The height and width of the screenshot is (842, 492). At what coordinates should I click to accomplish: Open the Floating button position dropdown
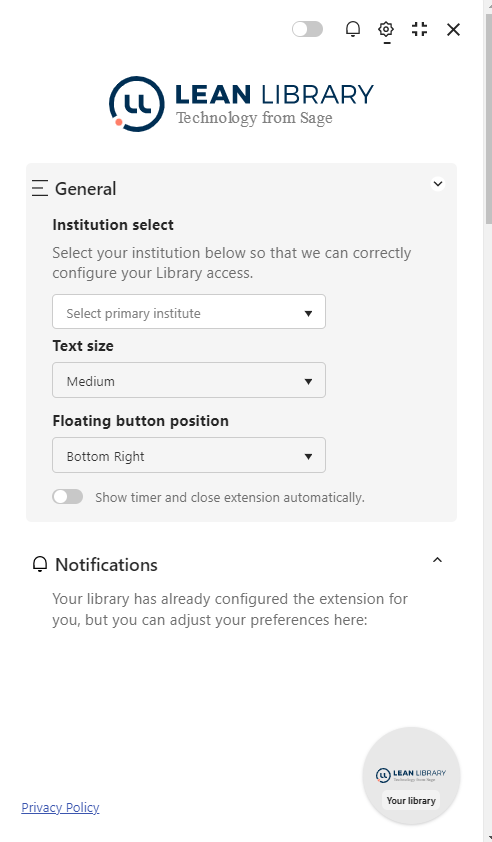(x=189, y=455)
